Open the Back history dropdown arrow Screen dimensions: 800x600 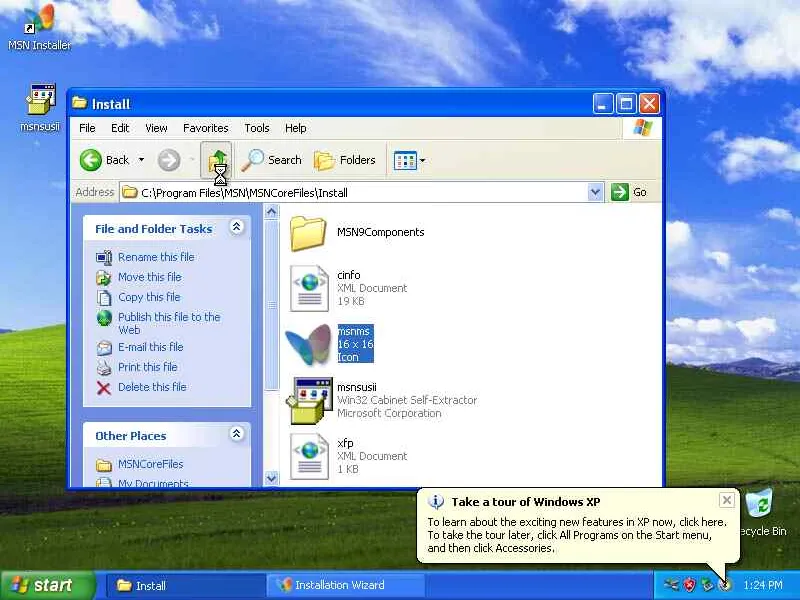[141, 160]
